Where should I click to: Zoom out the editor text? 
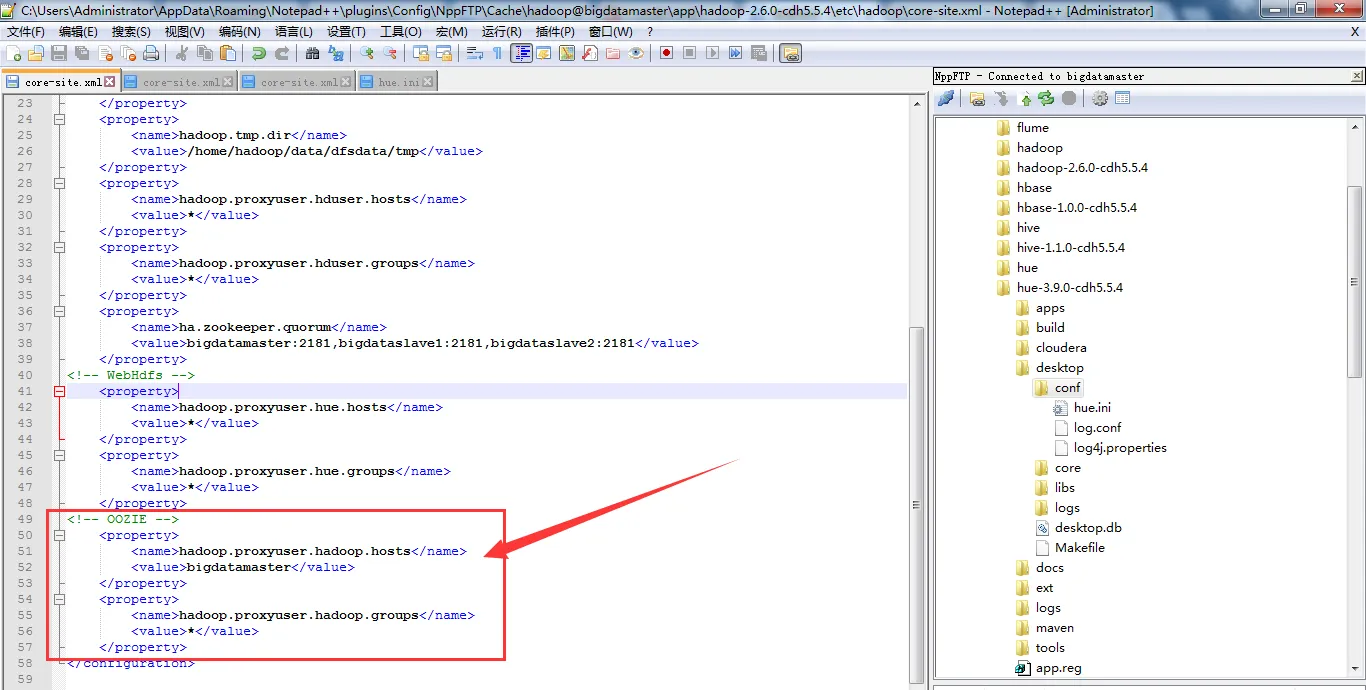pos(390,53)
